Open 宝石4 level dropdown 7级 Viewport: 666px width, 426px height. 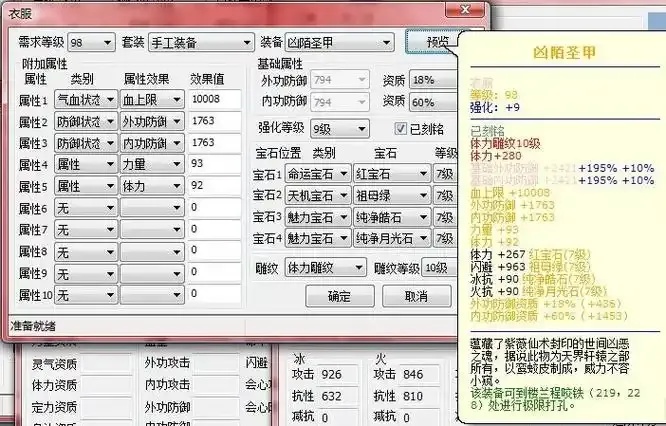pyautogui.click(x=446, y=238)
